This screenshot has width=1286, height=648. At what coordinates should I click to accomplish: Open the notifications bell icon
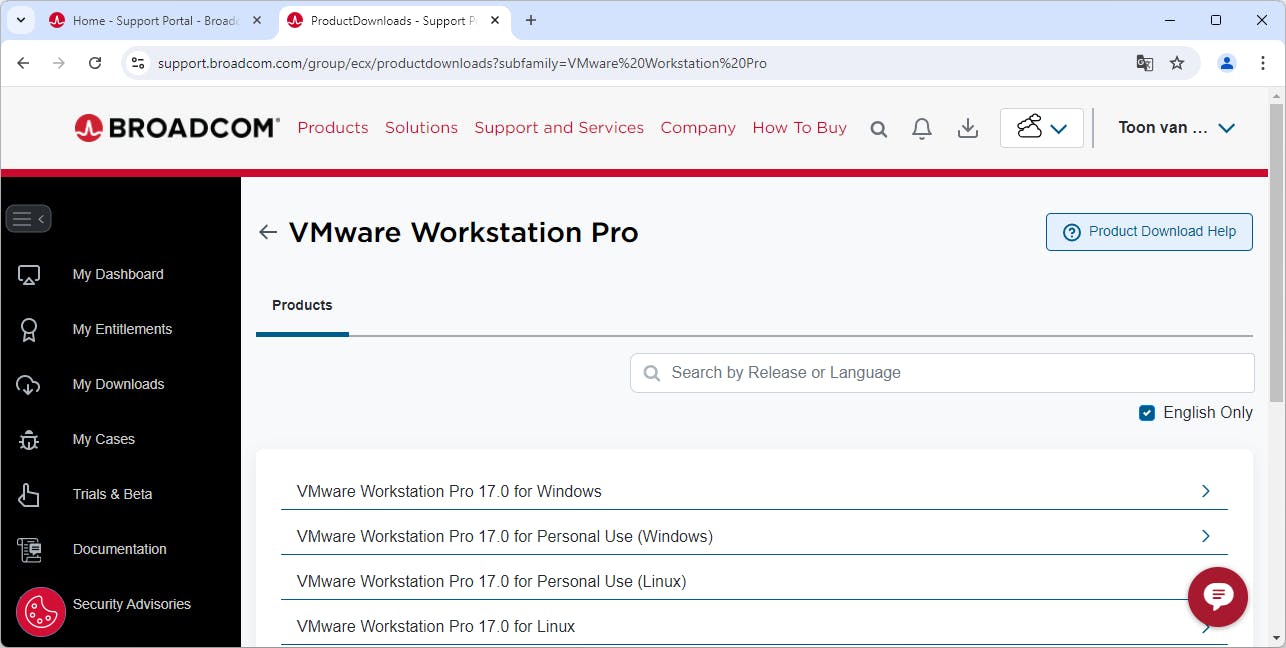click(x=922, y=128)
